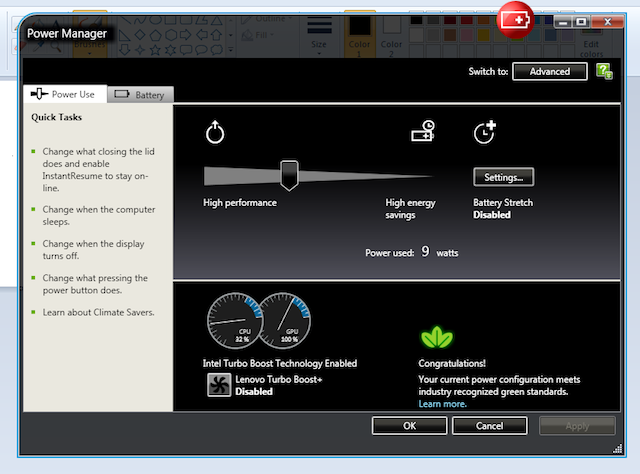Follow the Learn more. link

(442, 404)
